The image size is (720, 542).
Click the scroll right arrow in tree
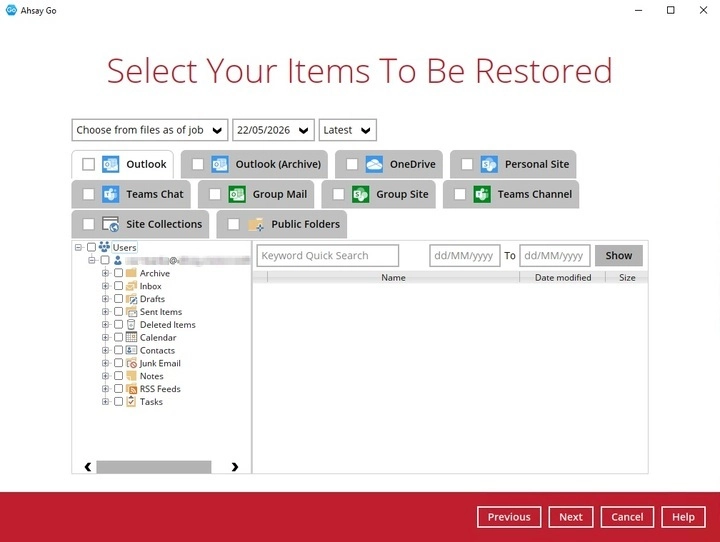pos(235,467)
